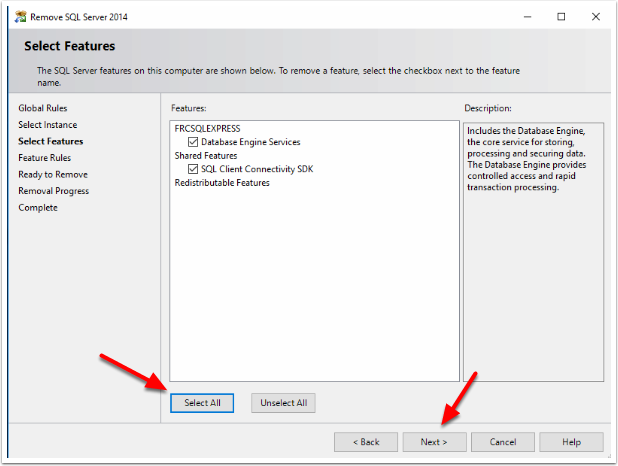The height and width of the screenshot is (466, 618).
Task: Maximize the Remove SQL Server 2014 window
Action: pyautogui.click(x=561, y=17)
